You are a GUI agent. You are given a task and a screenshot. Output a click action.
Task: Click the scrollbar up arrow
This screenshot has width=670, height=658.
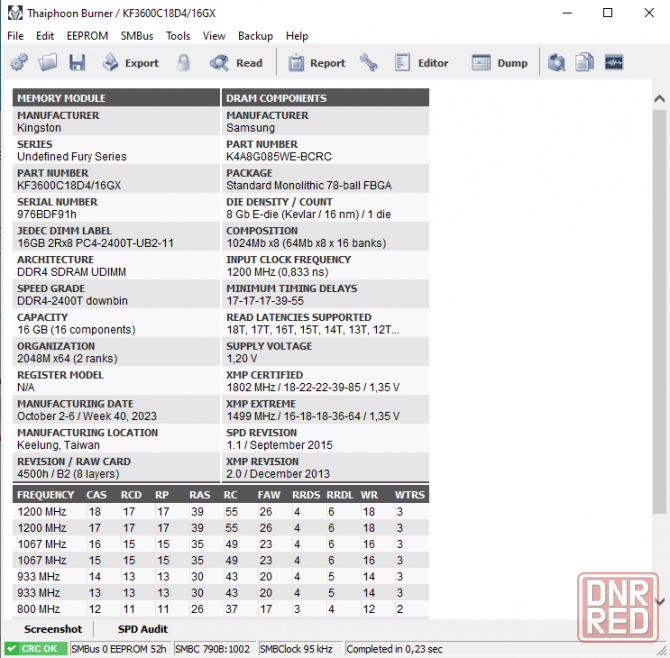click(659, 98)
